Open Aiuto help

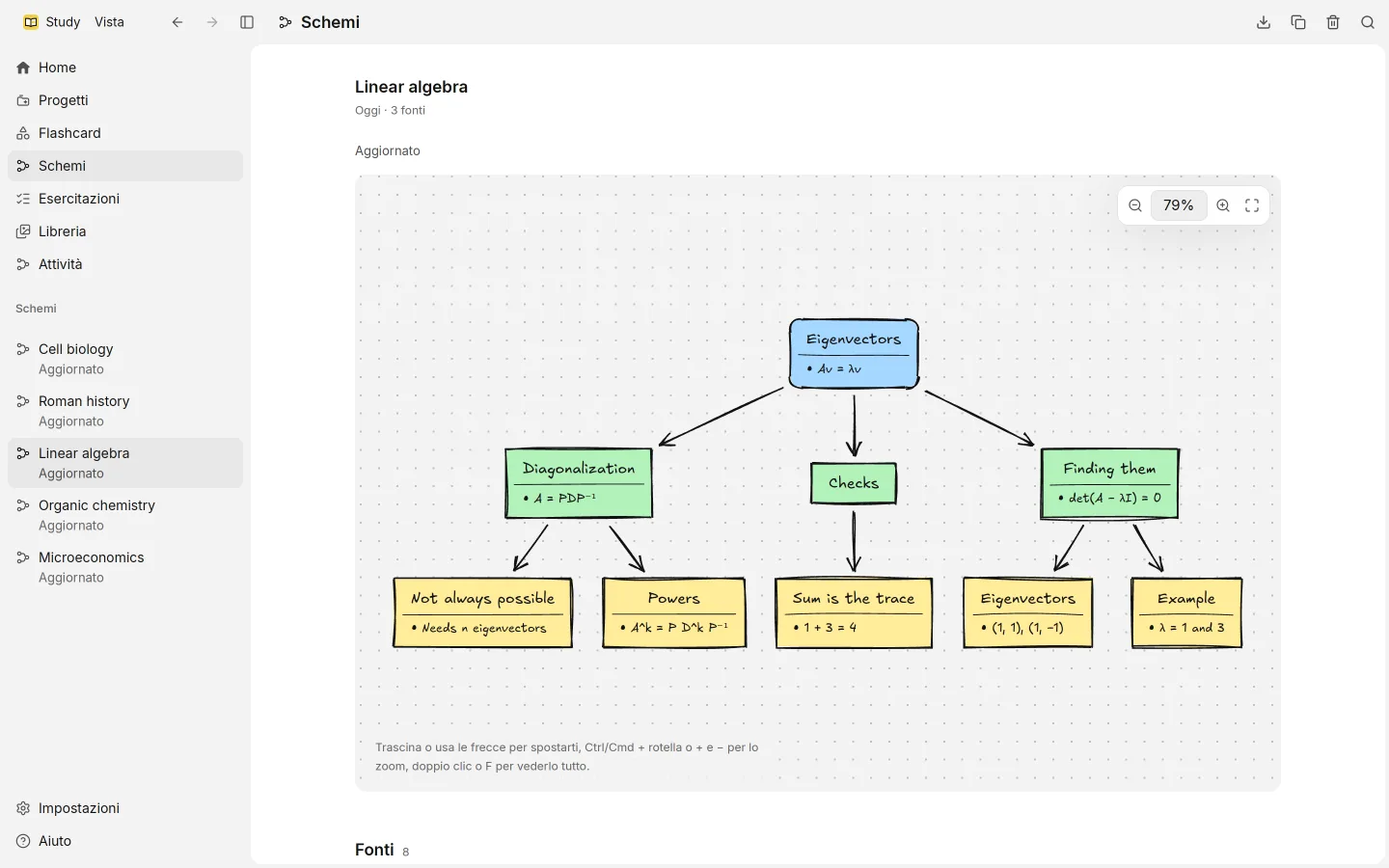[125, 841]
